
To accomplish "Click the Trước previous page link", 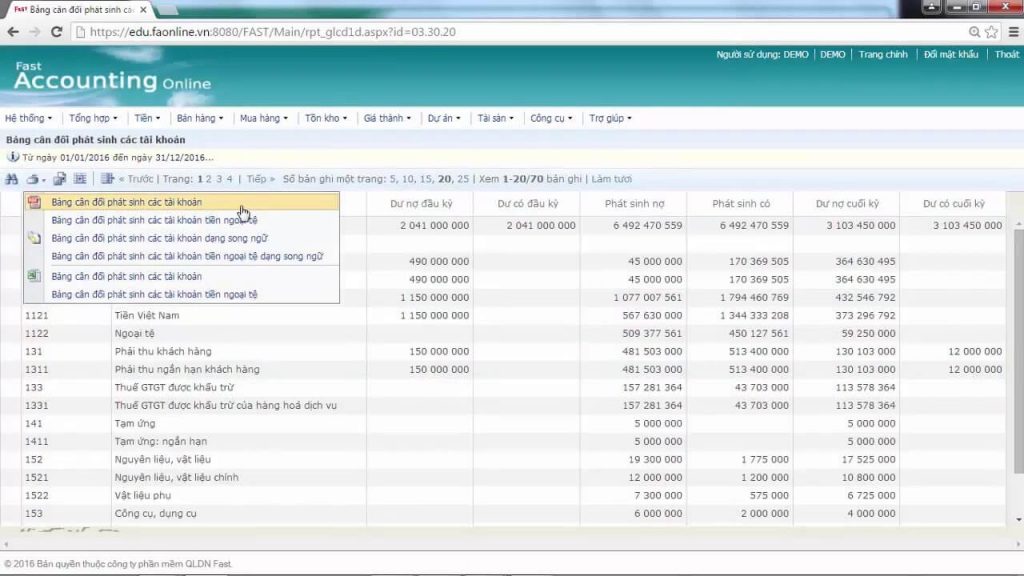I will pyautogui.click(x=136, y=179).
